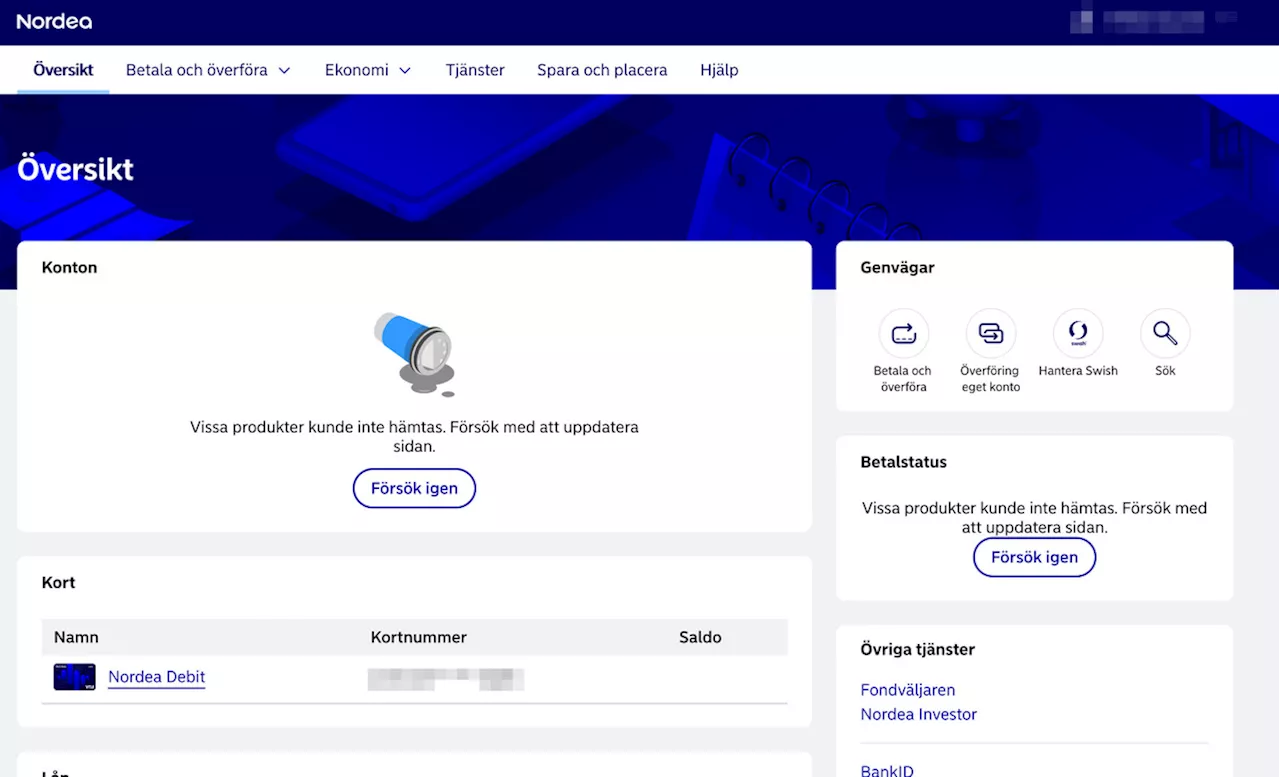Viewport: 1280px width, 777px height.
Task: Open the Betala och överföra shortcut icon
Action: point(904,333)
